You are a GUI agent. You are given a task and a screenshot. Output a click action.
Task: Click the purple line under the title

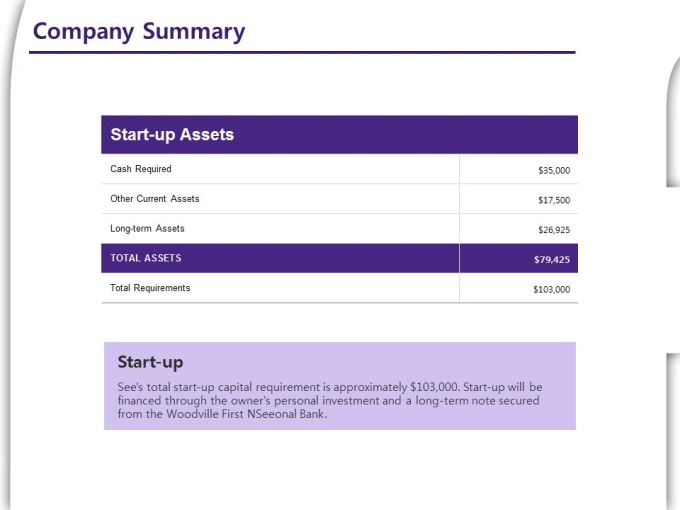pyautogui.click(x=302, y=52)
